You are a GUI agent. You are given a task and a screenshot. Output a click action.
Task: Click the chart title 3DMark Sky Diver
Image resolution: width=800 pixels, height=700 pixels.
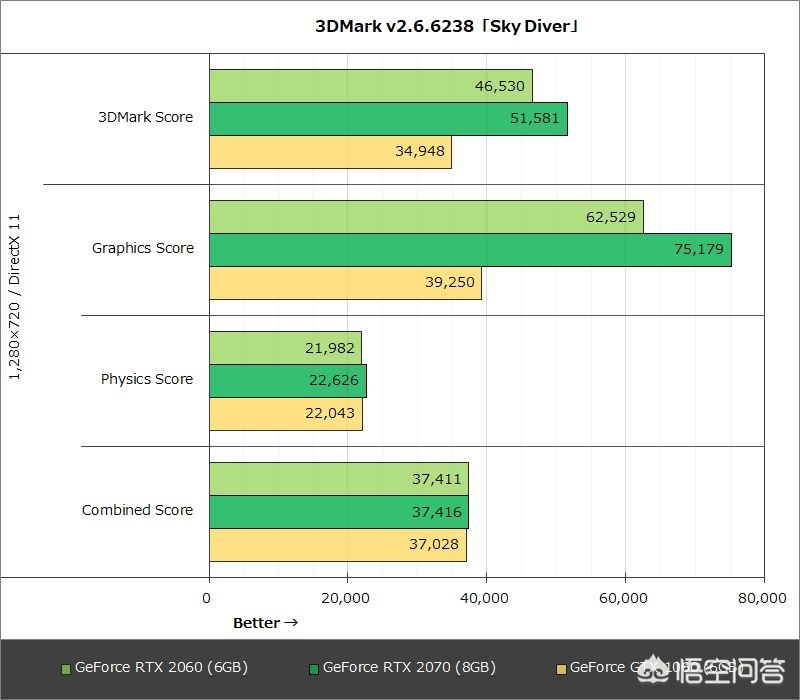pos(447,26)
